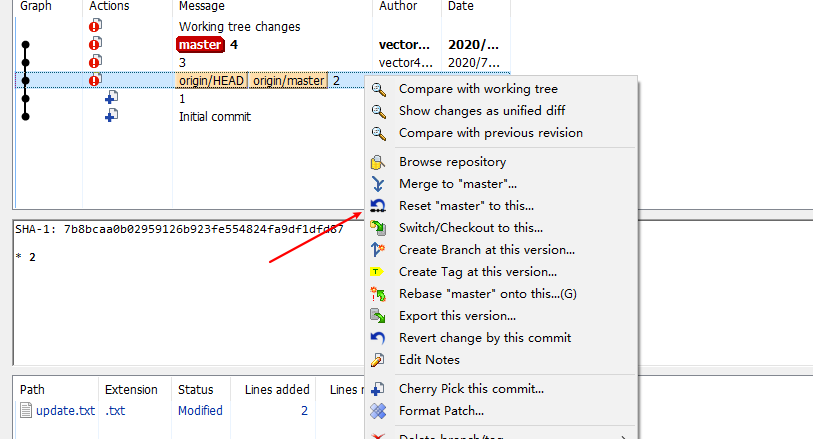Image resolution: width=813 pixels, height=439 pixels.
Task: Select commit with message 3
Action: [183, 63]
